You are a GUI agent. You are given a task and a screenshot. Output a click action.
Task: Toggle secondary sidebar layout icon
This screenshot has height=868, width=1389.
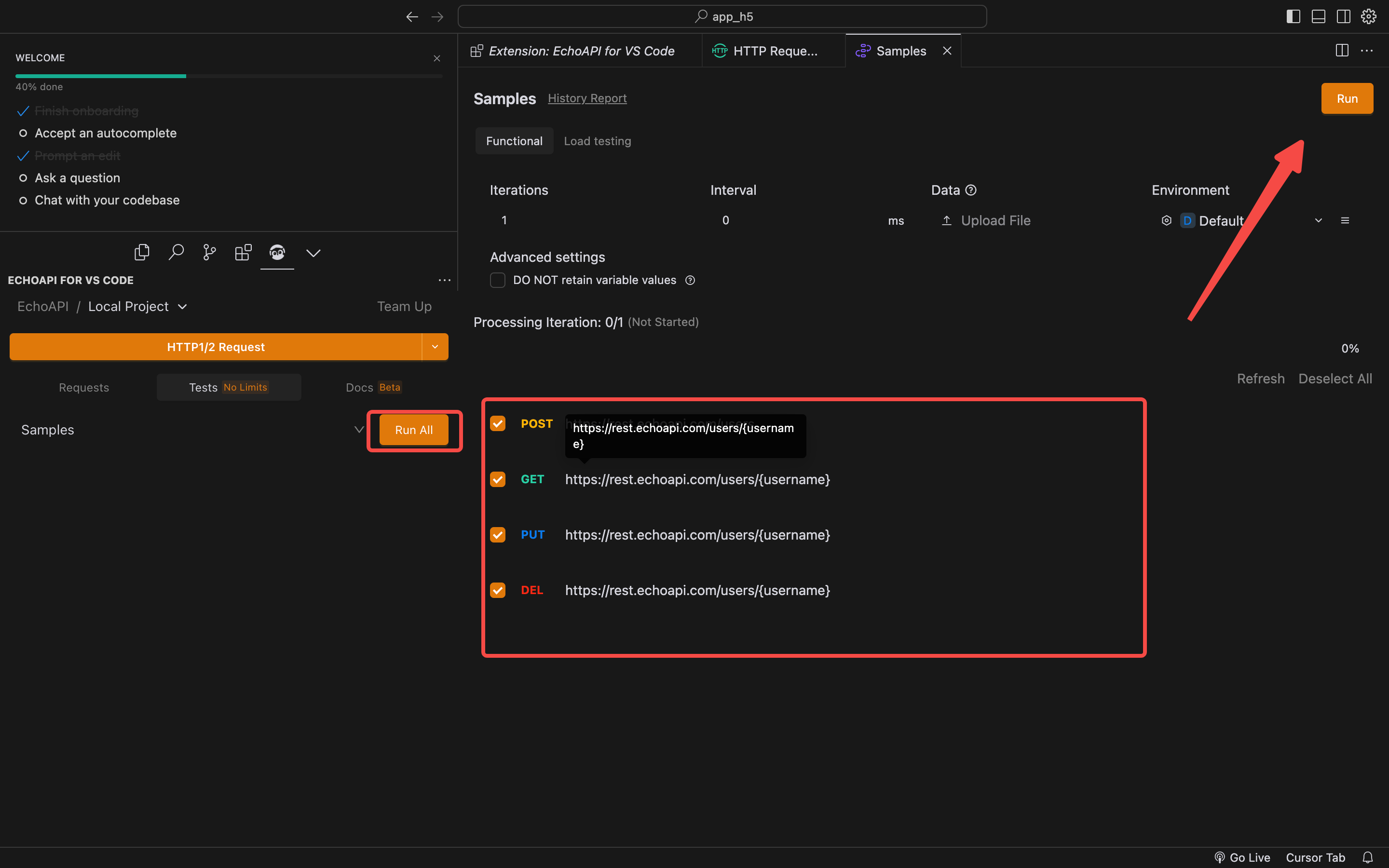1344,17
